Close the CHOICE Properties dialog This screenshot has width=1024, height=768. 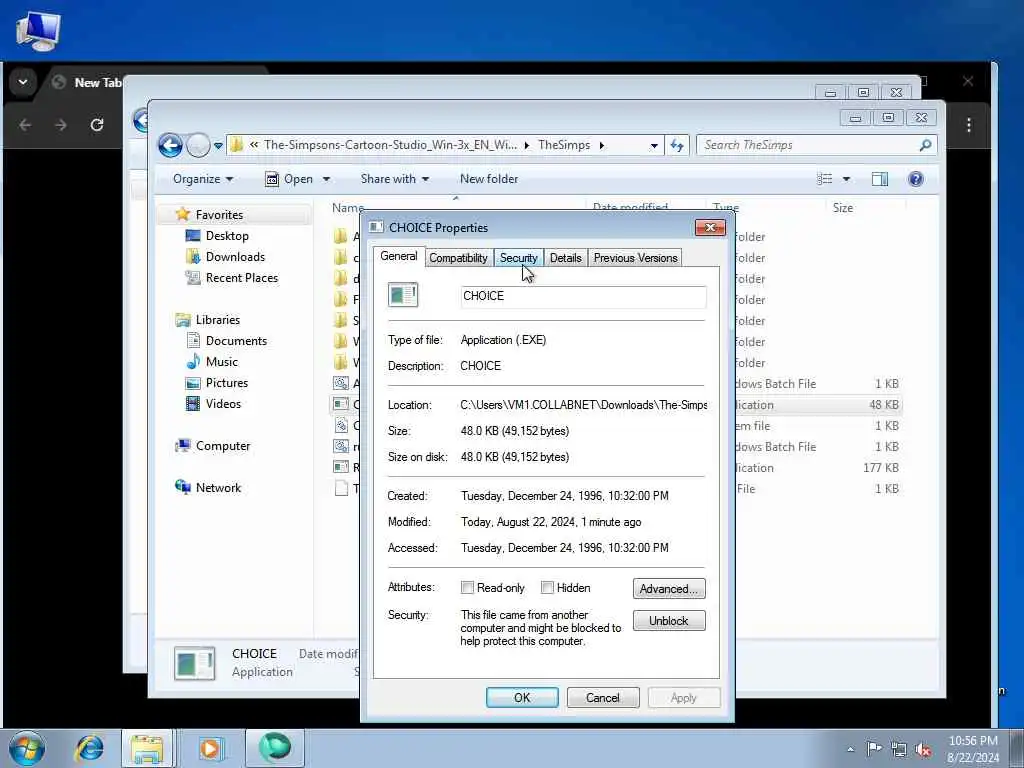click(711, 227)
